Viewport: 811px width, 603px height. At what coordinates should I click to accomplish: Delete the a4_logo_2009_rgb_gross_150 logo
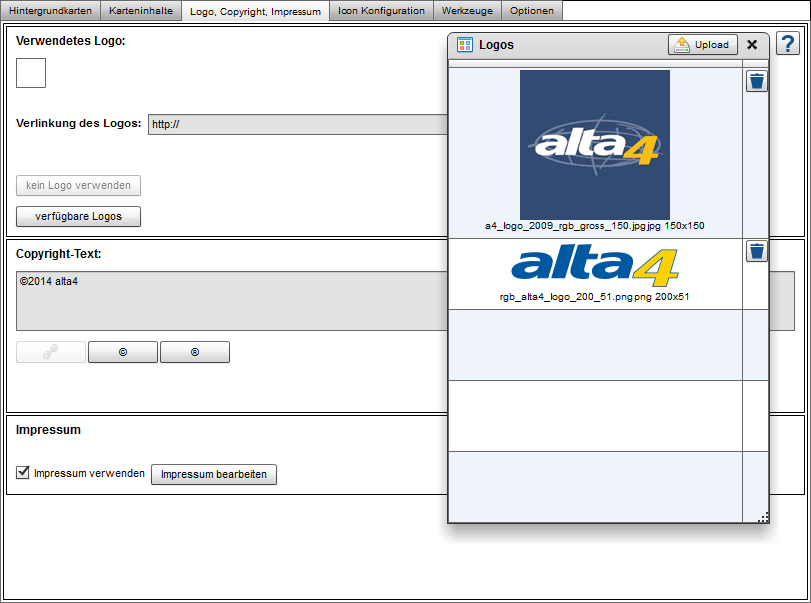pos(757,81)
